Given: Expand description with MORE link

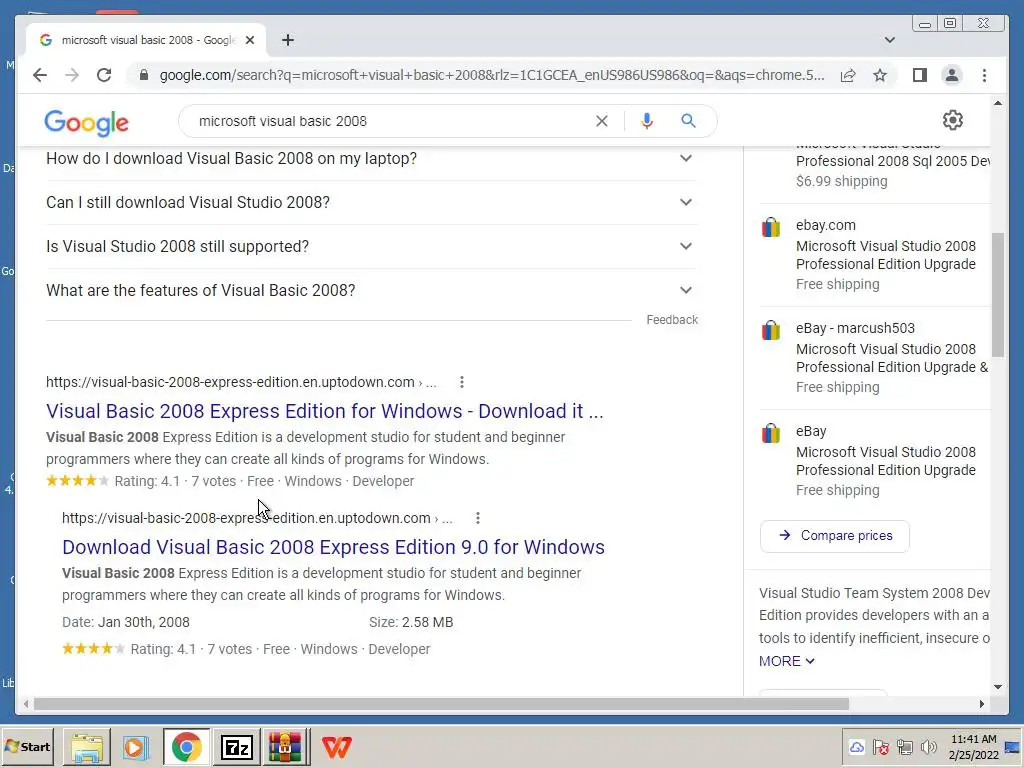Looking at the screenshot, I should 786,661.
